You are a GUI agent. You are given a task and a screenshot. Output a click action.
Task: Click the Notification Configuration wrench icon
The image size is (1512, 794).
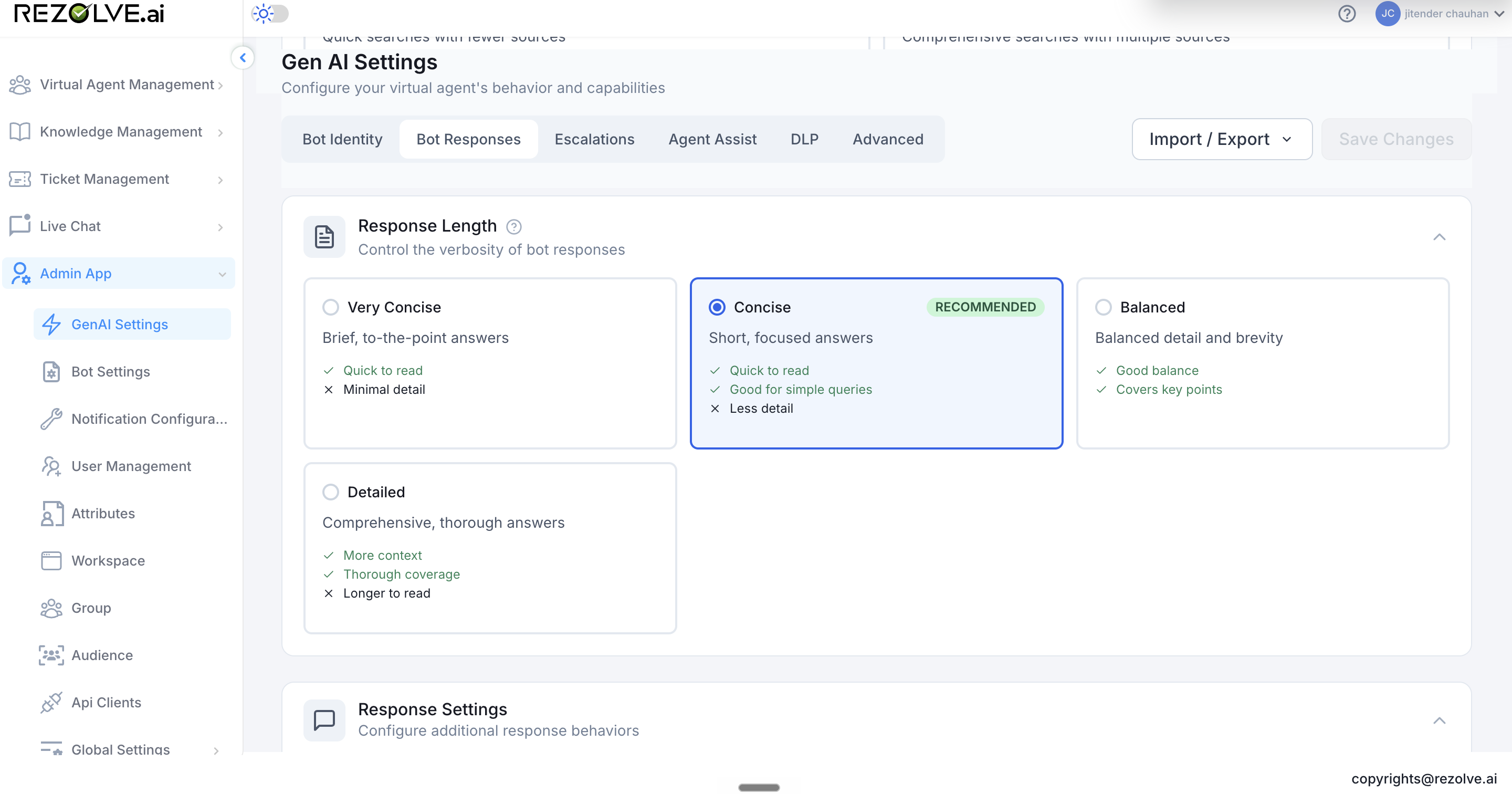tap(51, 419)
